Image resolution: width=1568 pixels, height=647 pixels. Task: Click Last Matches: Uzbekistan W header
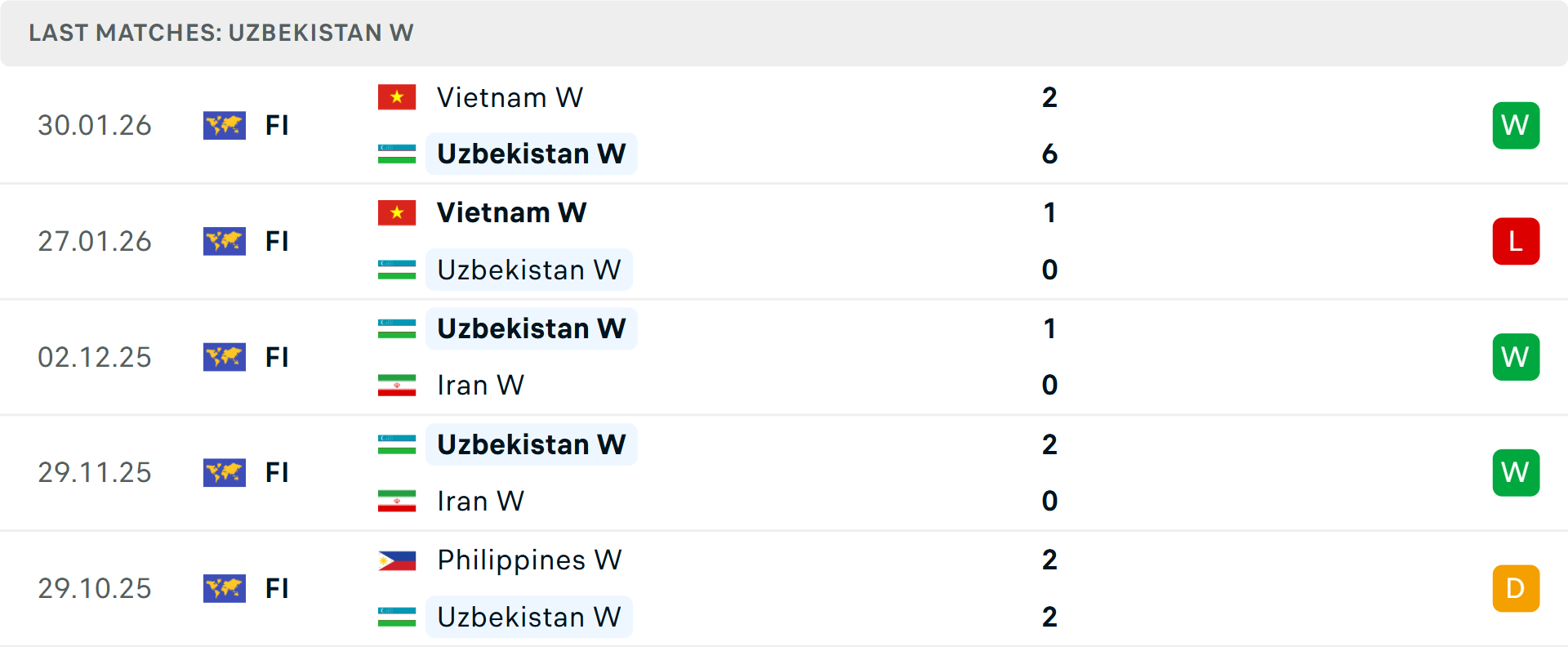pos(221,33)
